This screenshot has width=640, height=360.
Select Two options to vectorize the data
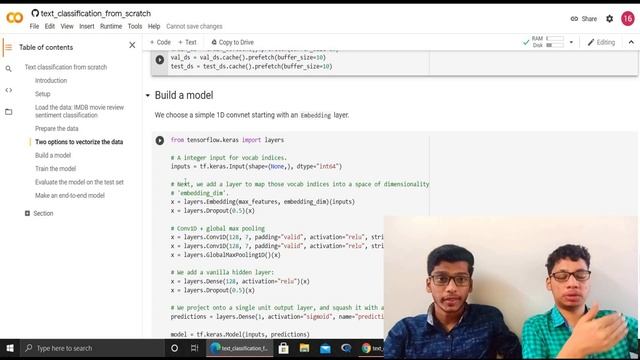coord(79,142)
